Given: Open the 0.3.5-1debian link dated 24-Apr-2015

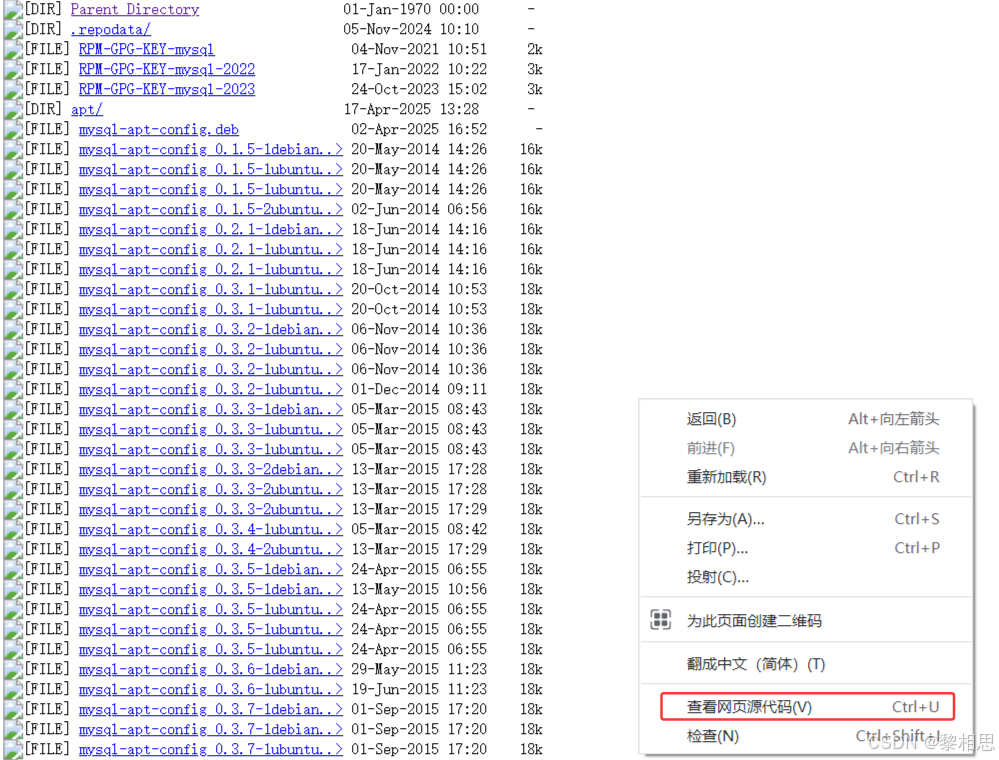Looking at the screenshot, I should 210,570.
